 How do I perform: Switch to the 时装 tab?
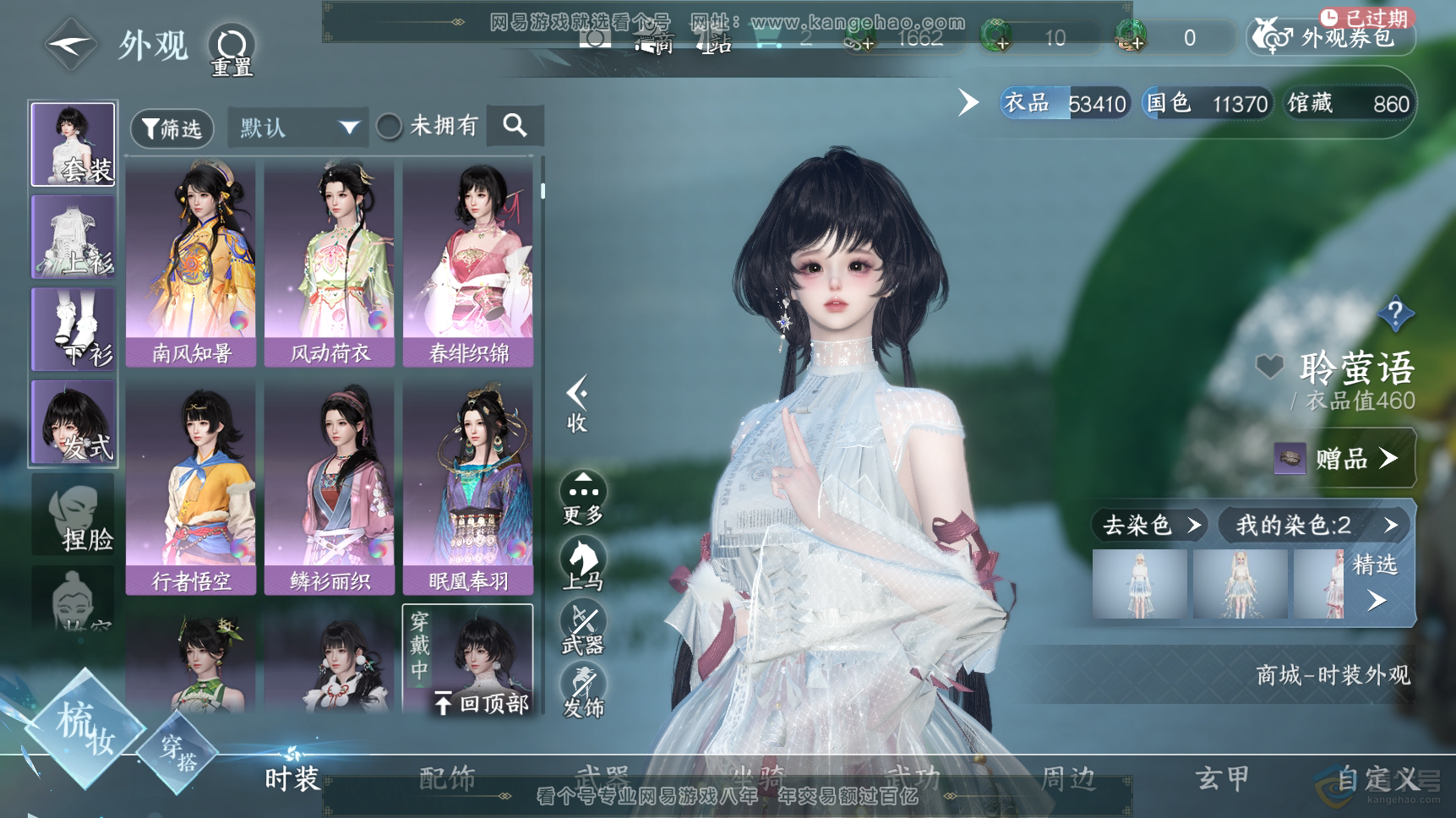point(292,777)
